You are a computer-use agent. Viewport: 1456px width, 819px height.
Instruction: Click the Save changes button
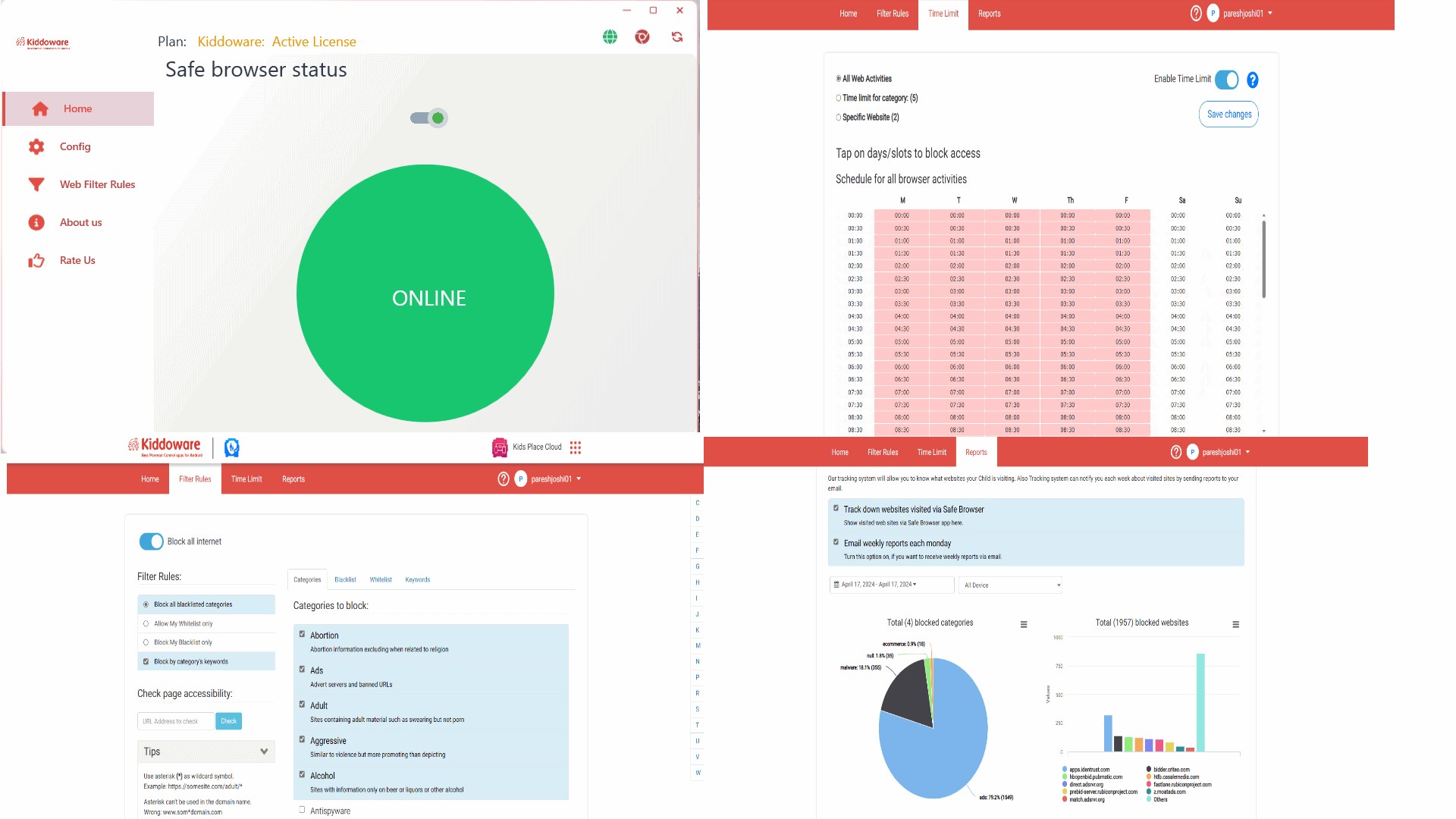(x=1228, y=115)
